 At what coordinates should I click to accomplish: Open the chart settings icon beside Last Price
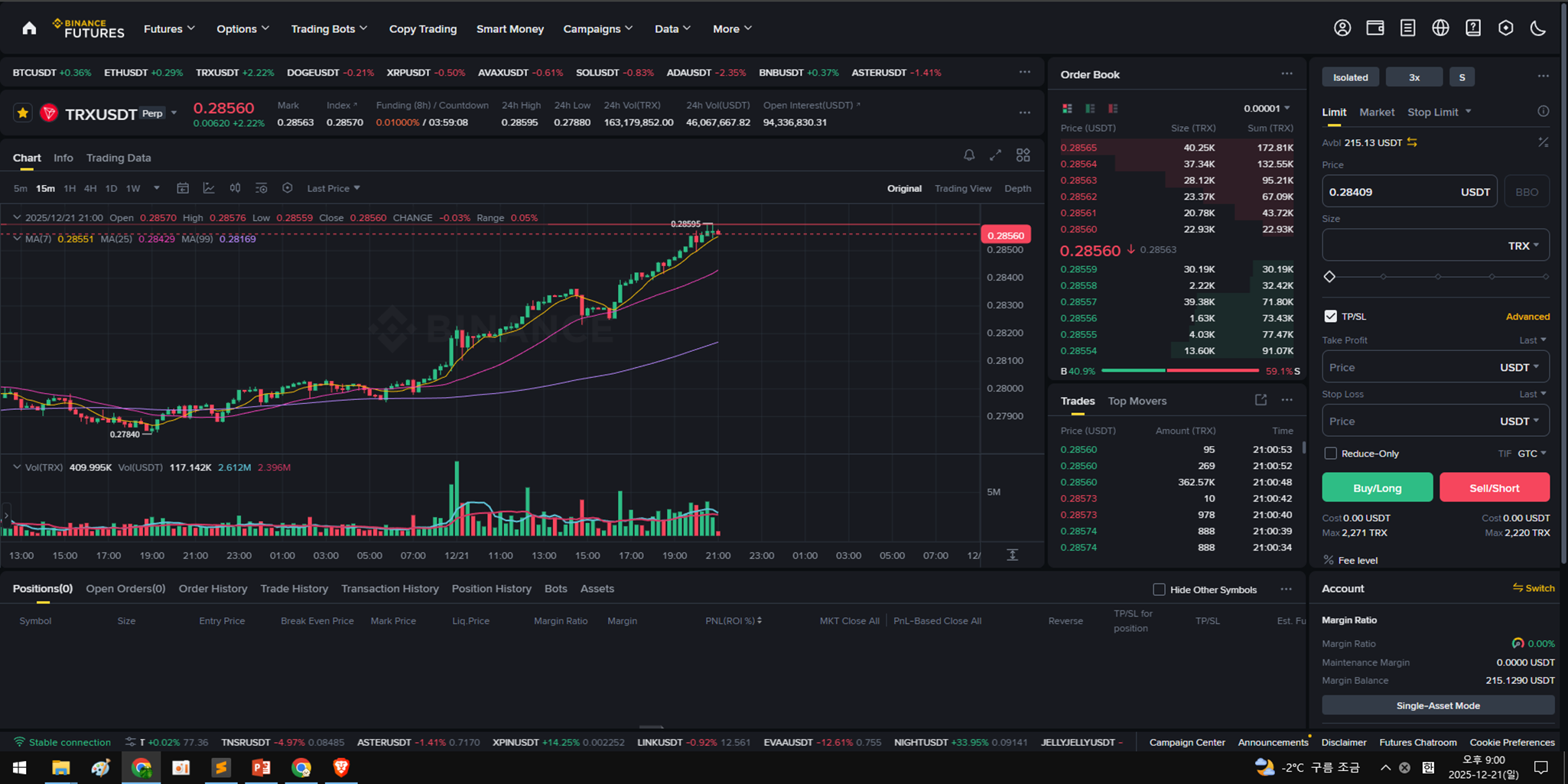click(287, 188)
